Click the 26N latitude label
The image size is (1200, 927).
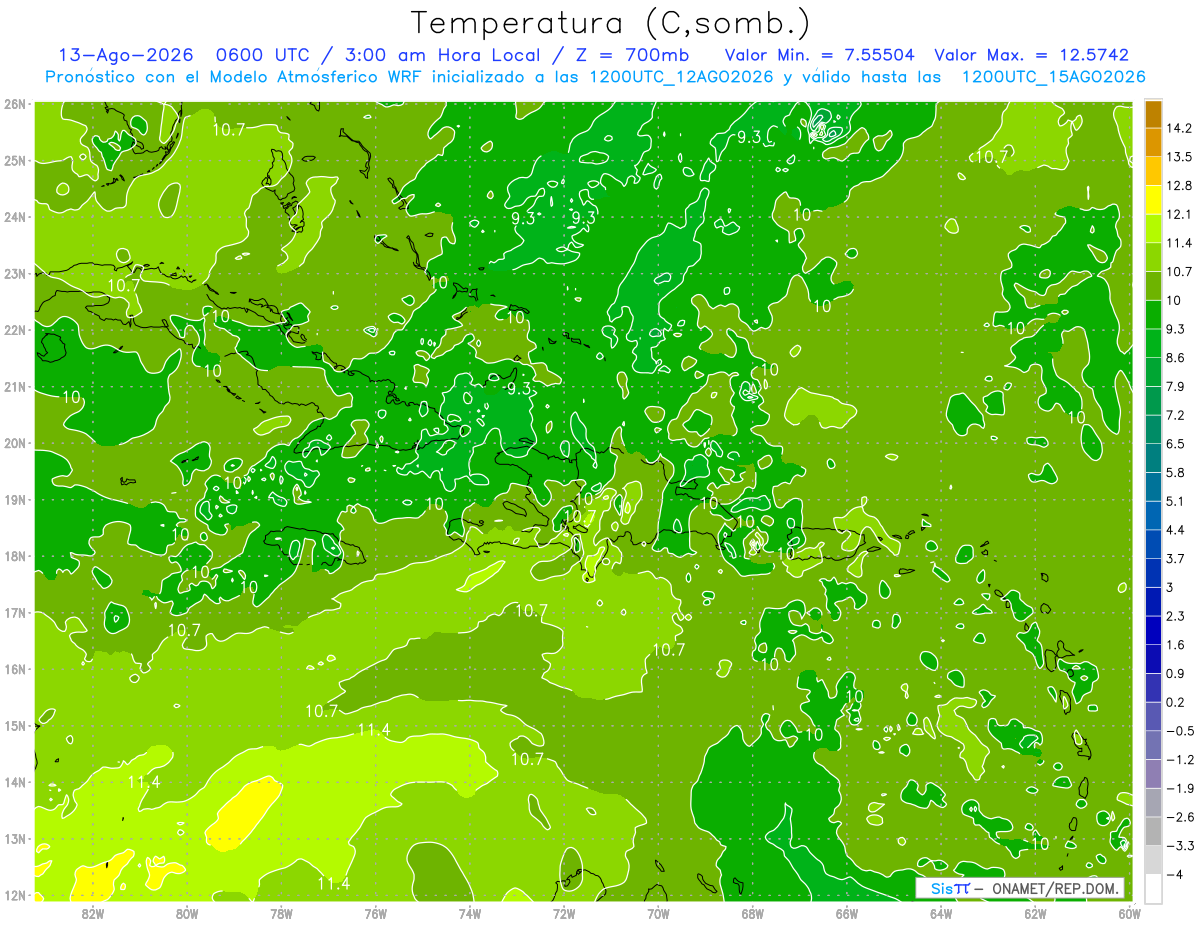[x=15, y=104]
